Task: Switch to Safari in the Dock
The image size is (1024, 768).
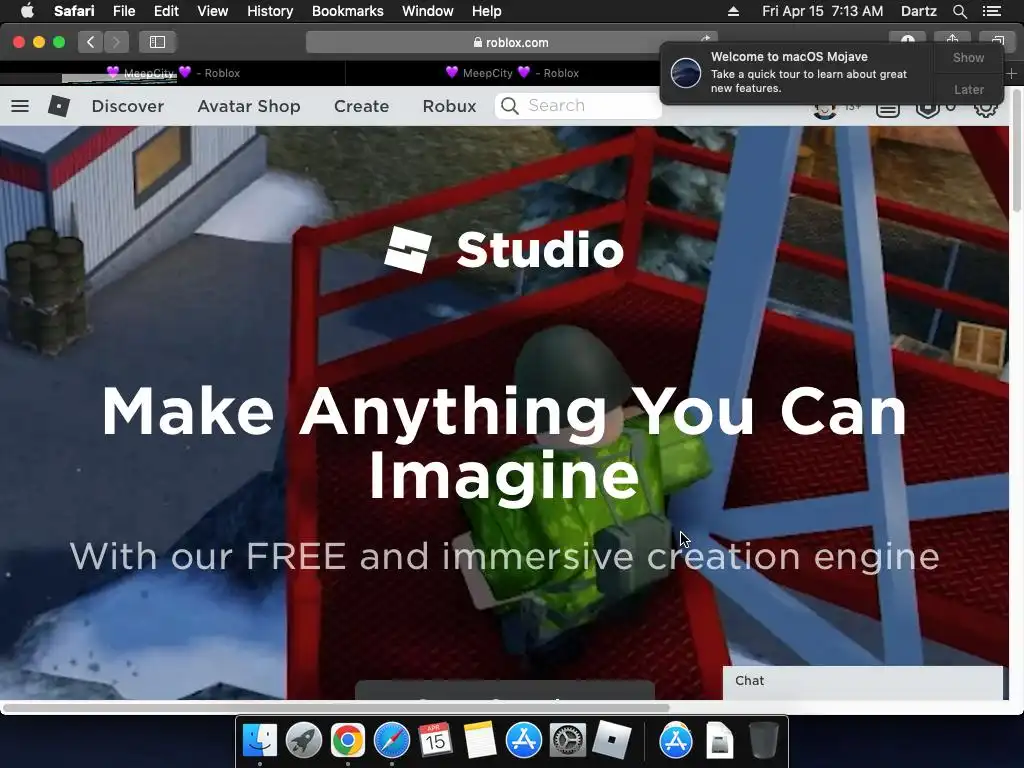Action: click(x=392, y=740)
